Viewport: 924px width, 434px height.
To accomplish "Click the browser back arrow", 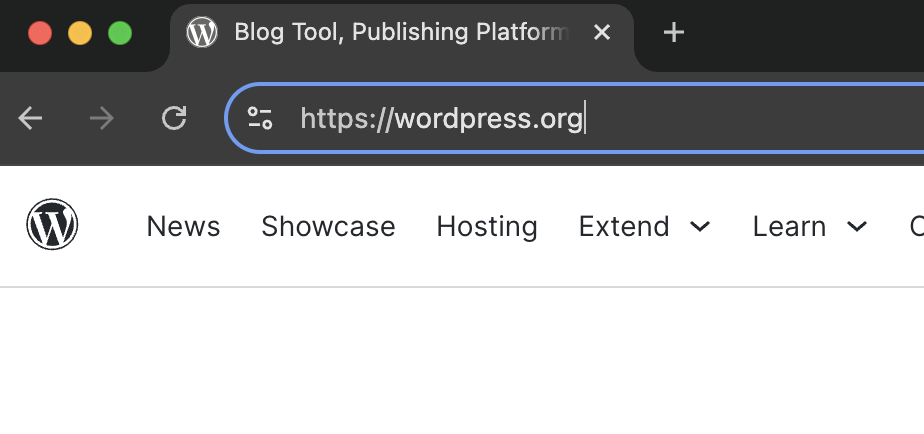I will (x=30, y=119).
